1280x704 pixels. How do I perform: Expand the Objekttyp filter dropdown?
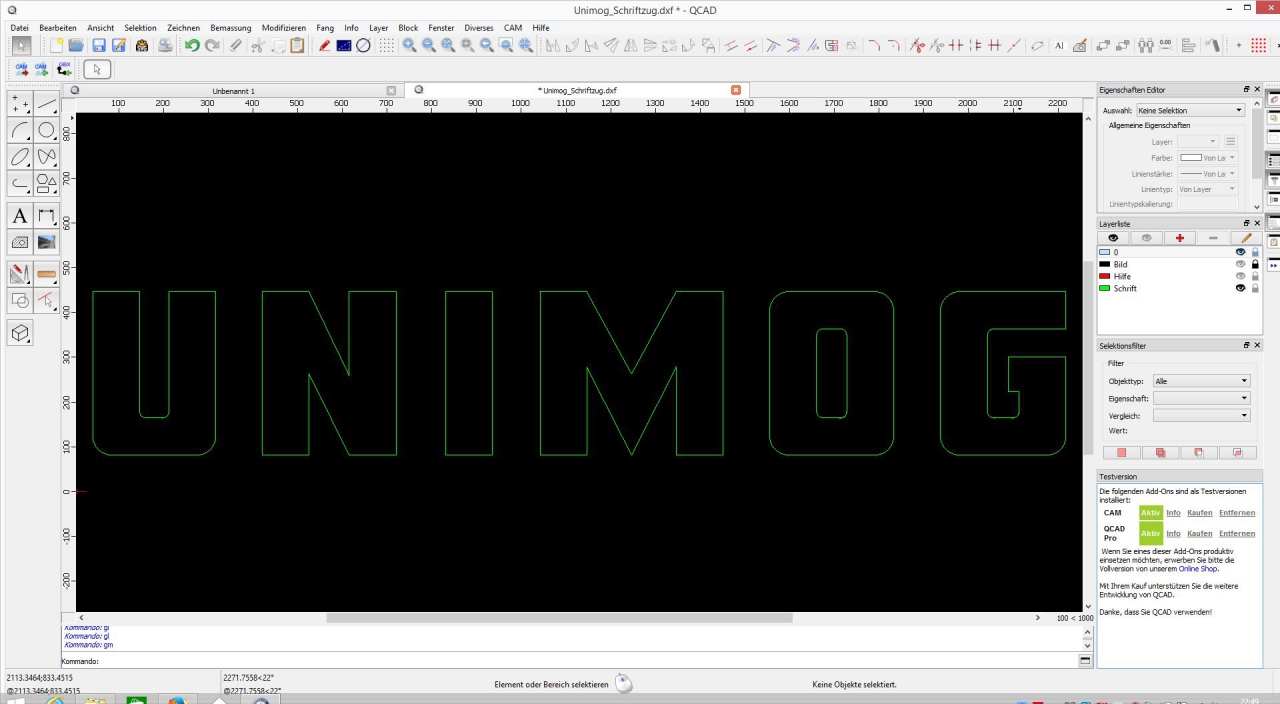pos(1201,381)
